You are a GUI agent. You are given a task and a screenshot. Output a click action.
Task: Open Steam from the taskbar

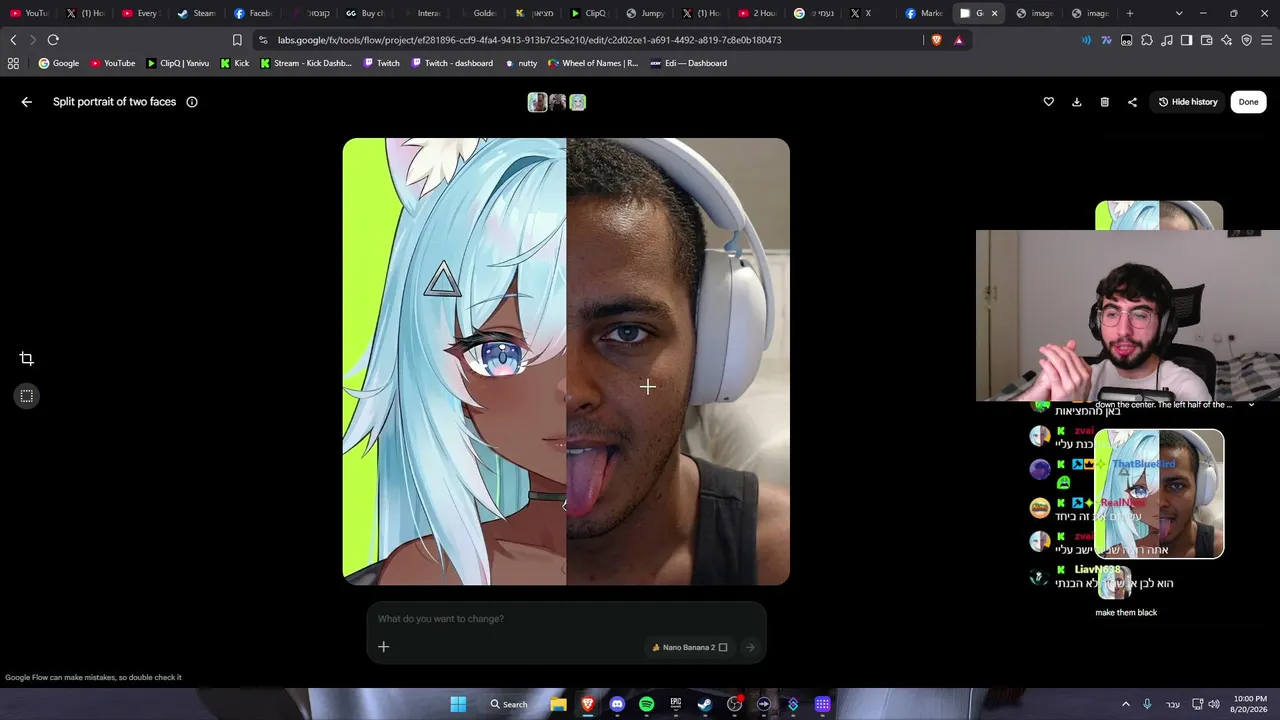(x=705, y=704)
